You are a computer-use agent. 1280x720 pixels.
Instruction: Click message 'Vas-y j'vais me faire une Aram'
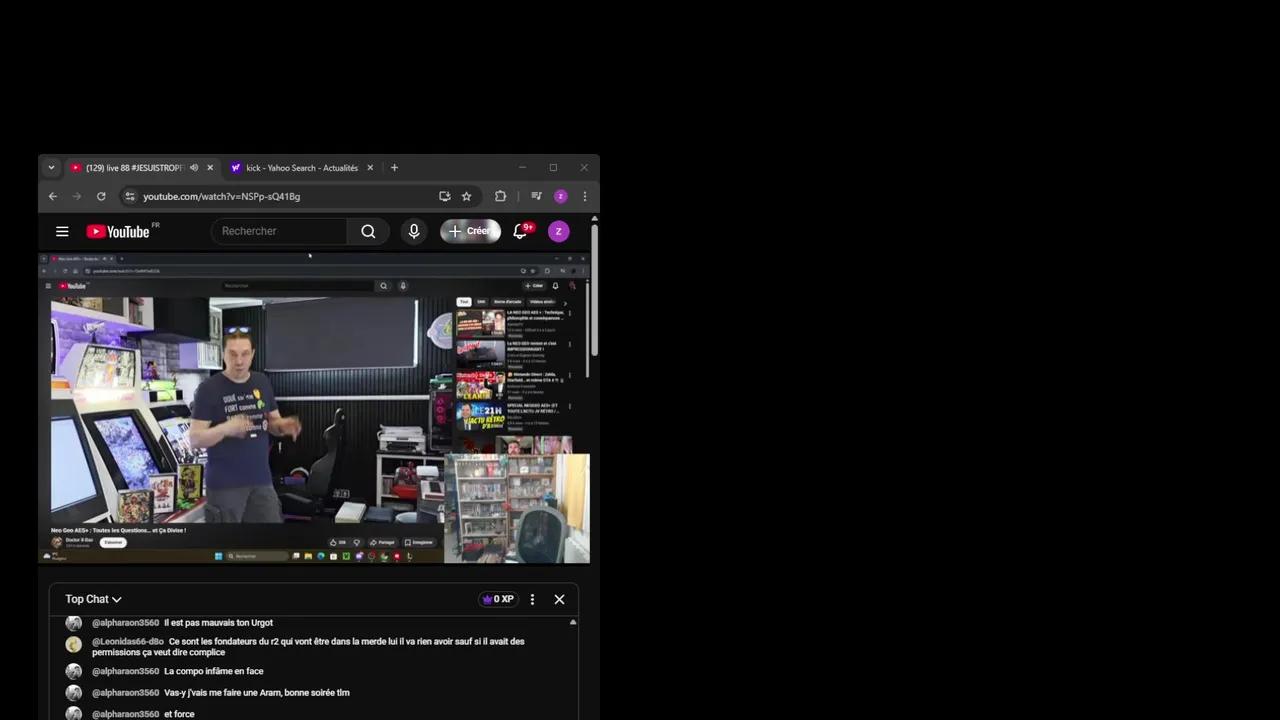tap(257, 693)
